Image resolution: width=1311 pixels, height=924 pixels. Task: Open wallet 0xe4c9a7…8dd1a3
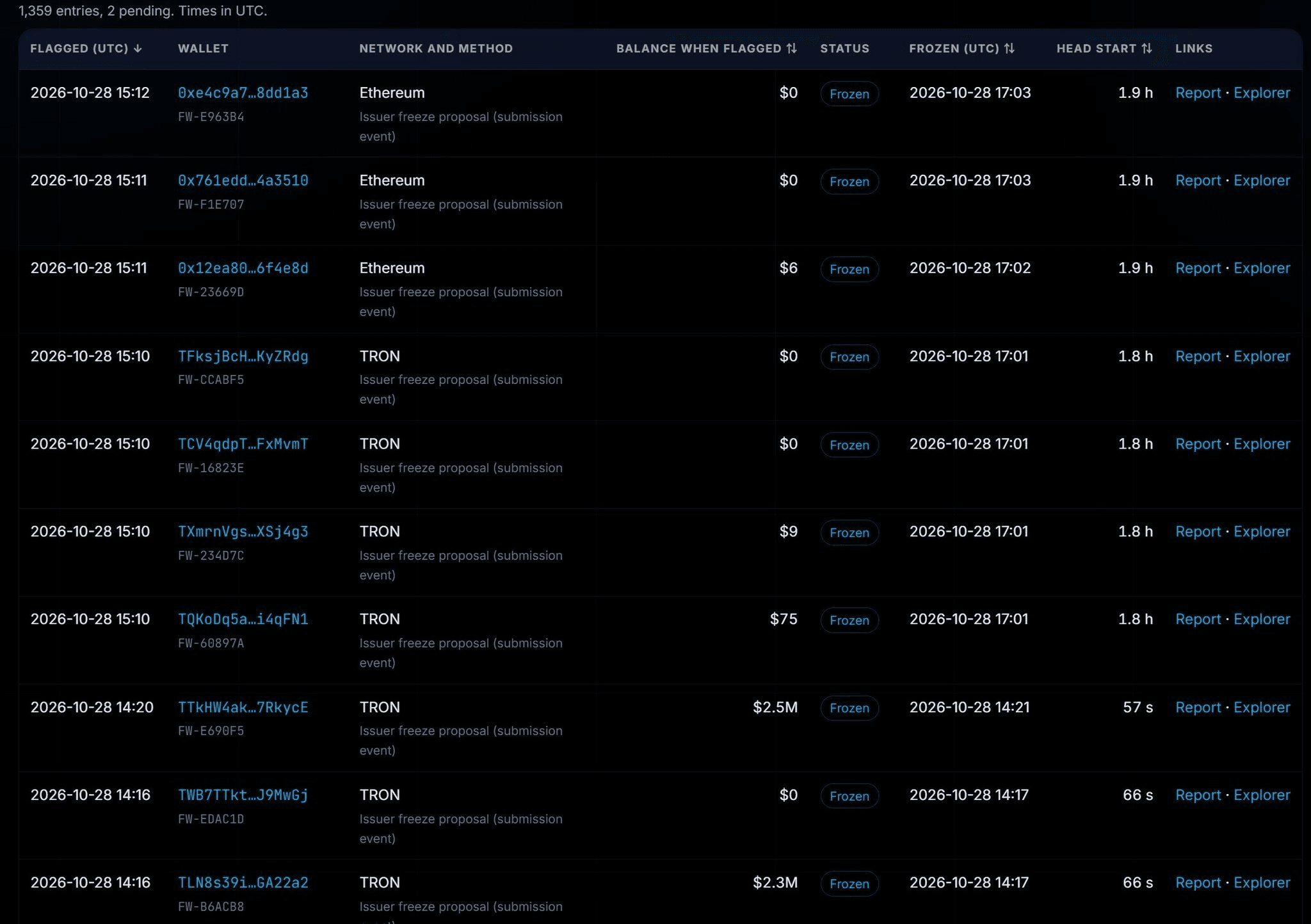[x=243, y=93]
